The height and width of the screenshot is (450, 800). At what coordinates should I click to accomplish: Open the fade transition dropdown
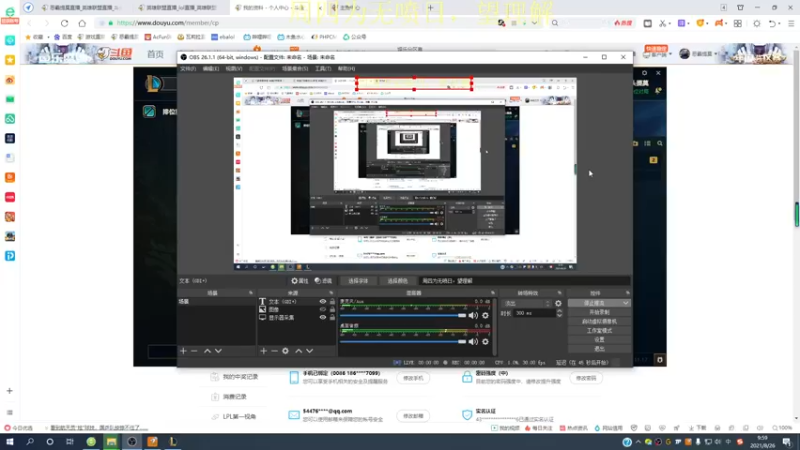pyautogui.click(x=526, y=303)
